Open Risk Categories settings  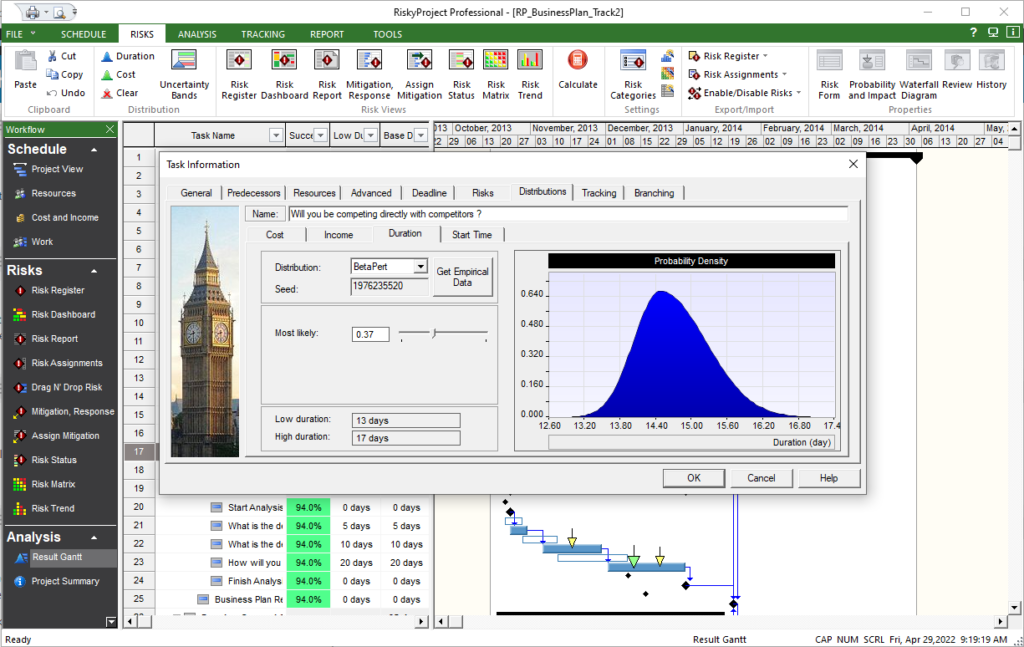(x=633, y=70)
